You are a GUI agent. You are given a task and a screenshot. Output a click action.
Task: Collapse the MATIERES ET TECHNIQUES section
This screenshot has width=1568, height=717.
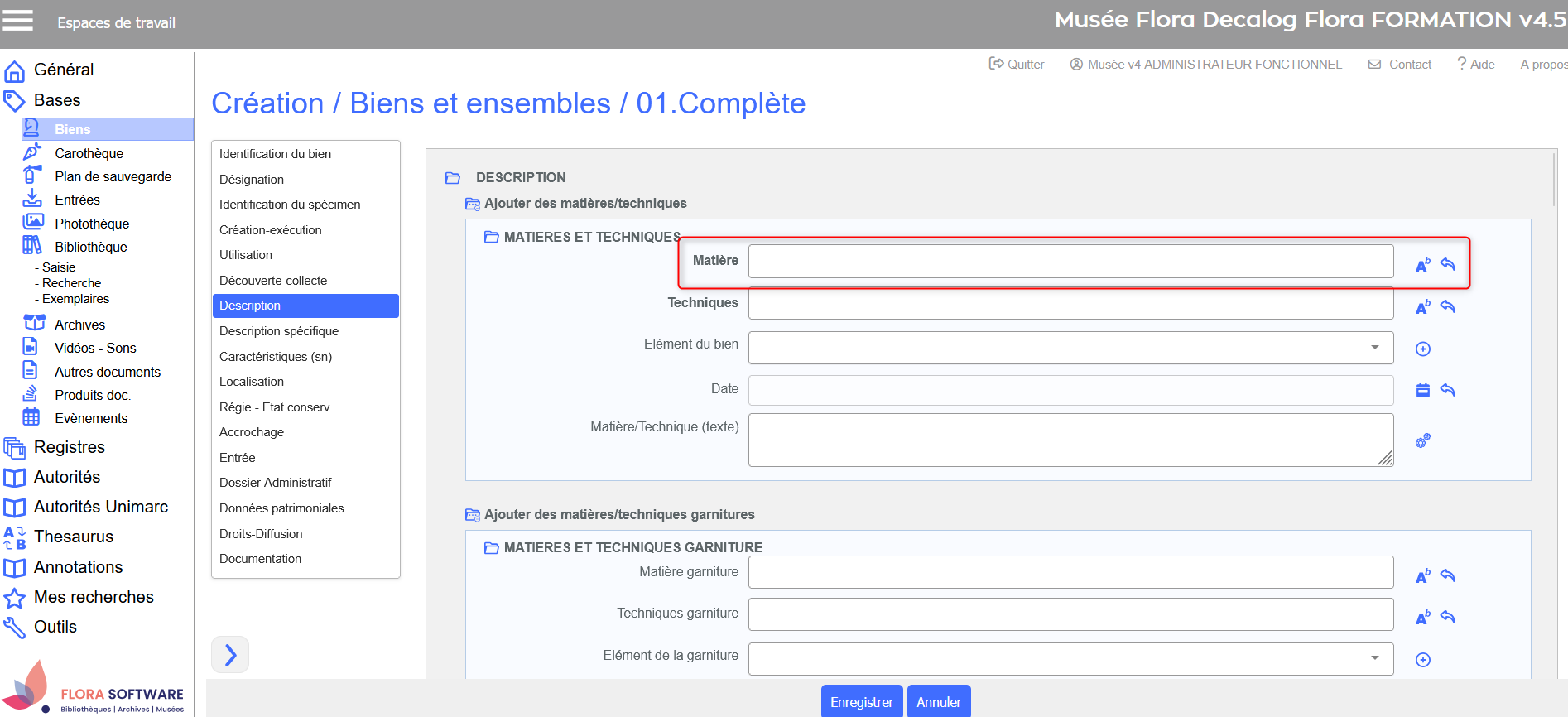(492, 237)
